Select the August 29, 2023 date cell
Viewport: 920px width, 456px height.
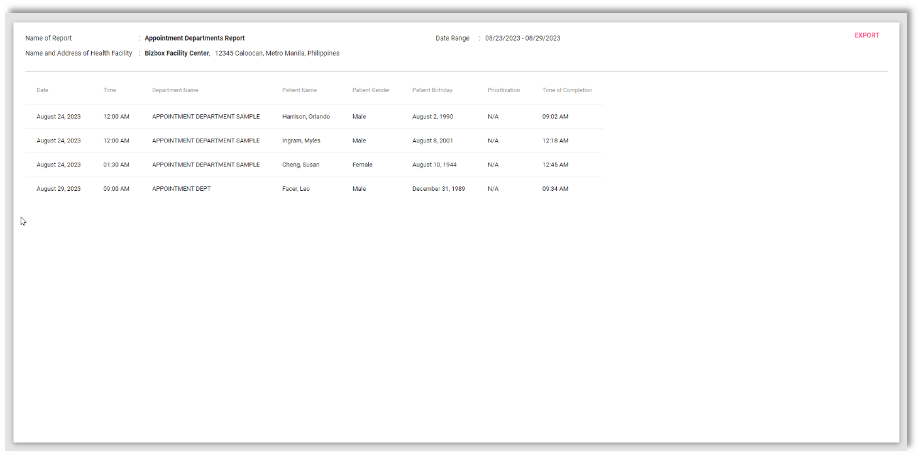click(58, 189)
